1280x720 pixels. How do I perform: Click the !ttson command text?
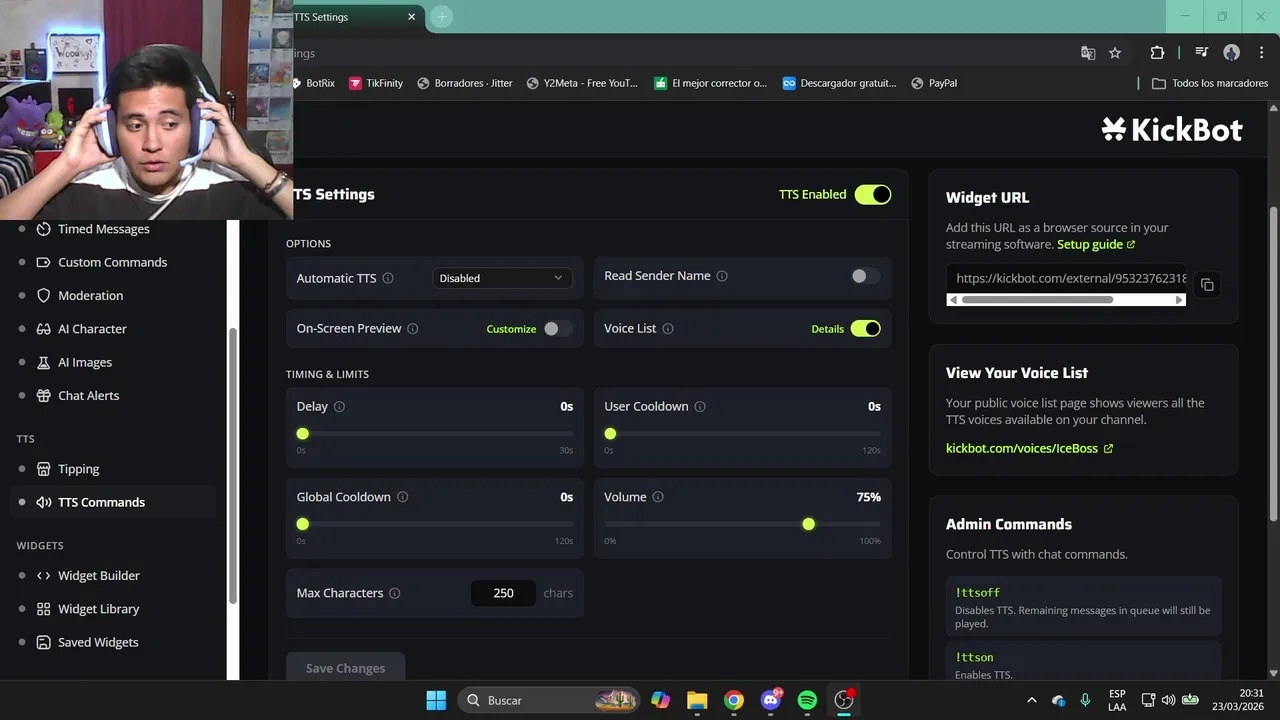point(974,657)
